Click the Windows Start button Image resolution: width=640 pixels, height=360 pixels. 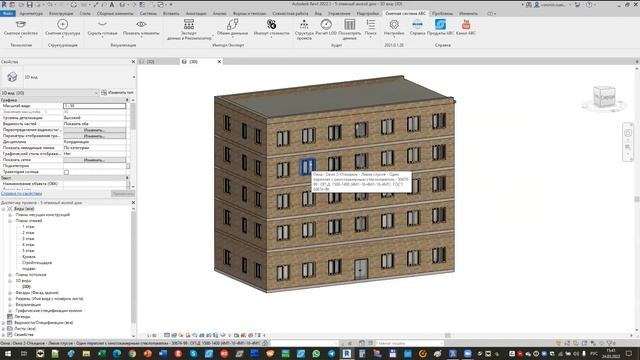click(8, 353)
